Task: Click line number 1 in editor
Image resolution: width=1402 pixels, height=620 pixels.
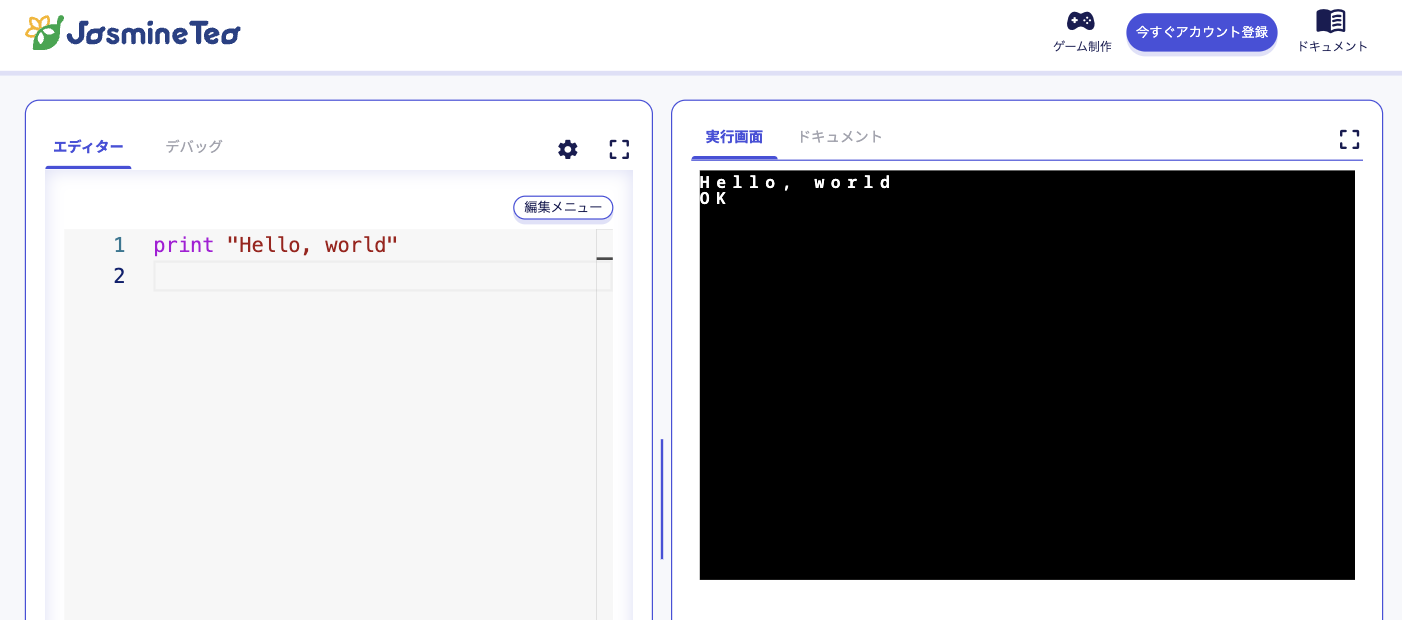Action: pyautogui.click(x=119, y=245)
